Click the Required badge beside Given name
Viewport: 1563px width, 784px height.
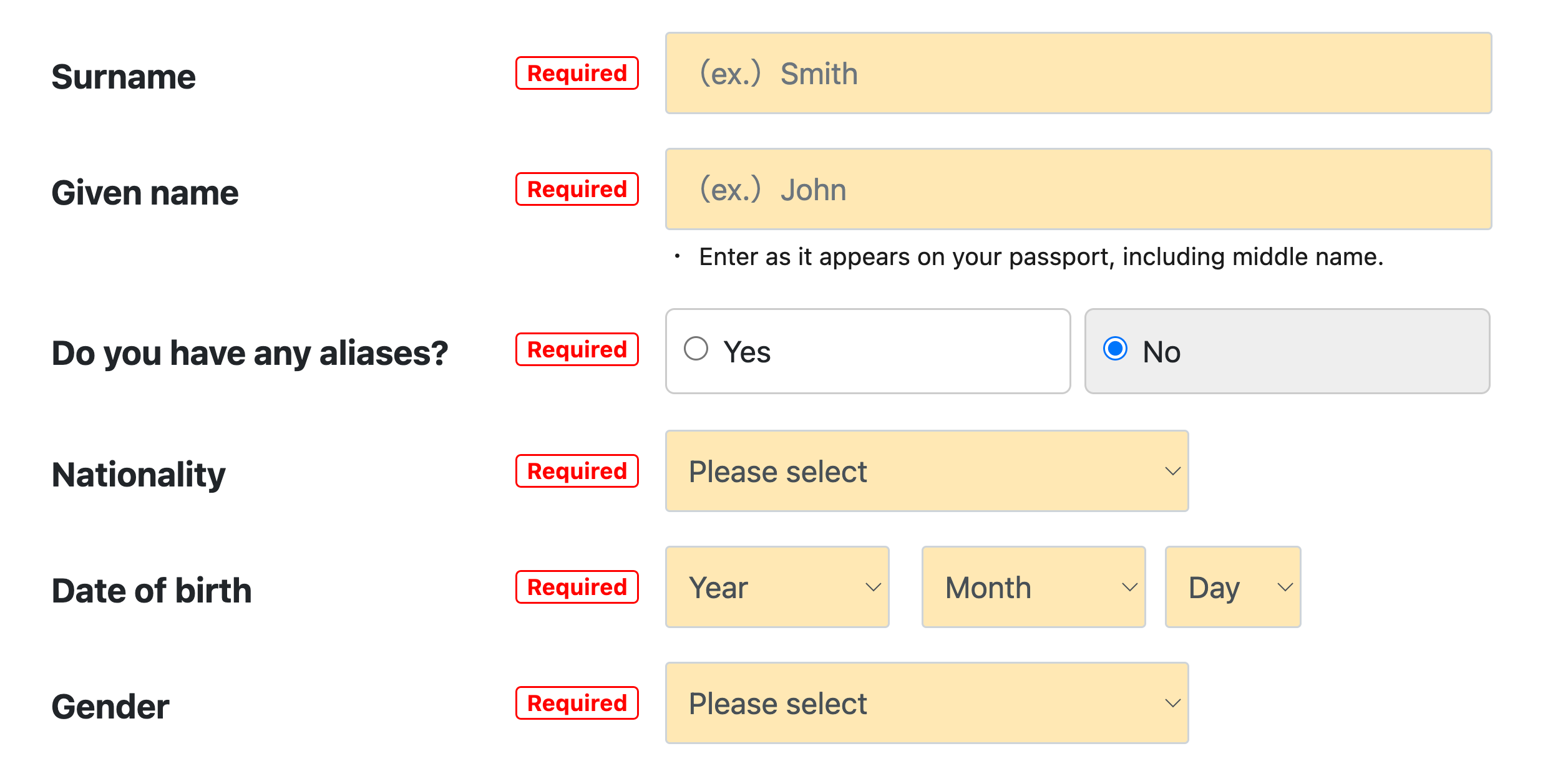point(577,189)
